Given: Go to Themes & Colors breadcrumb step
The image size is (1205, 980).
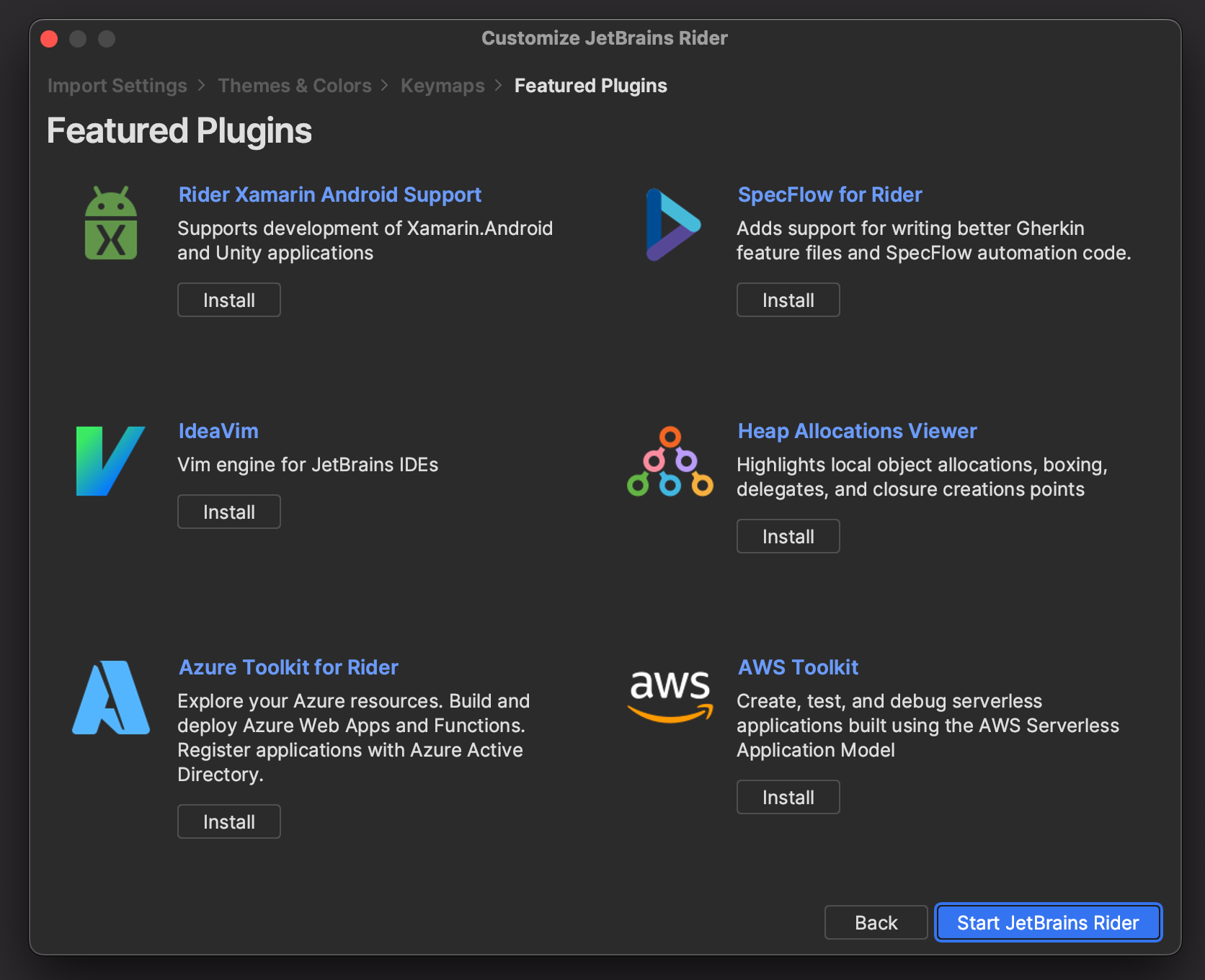Looking at the screenshot, I should pyautogui.click(x=295, y=86).
